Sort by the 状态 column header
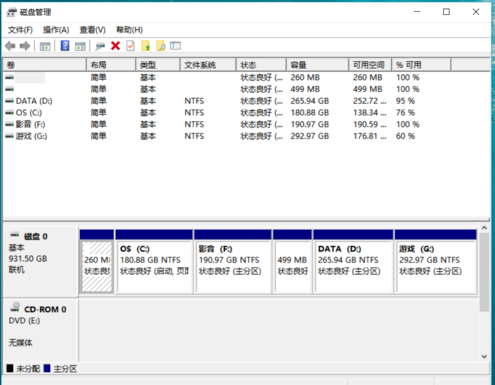 point(261,65)
